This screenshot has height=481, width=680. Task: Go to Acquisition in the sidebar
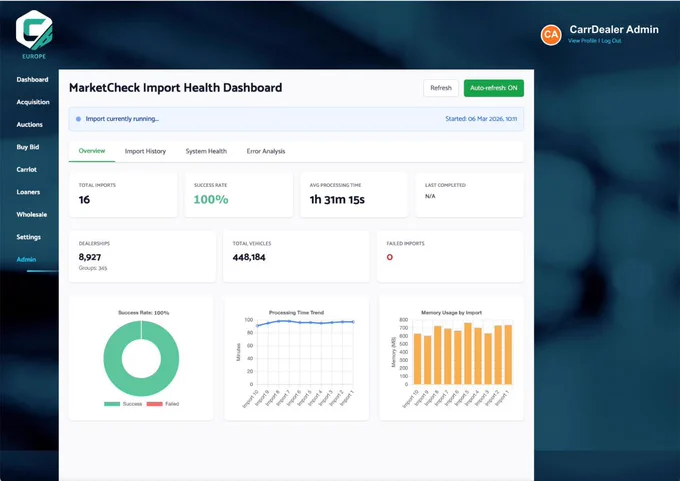click(x=33, y=102)
